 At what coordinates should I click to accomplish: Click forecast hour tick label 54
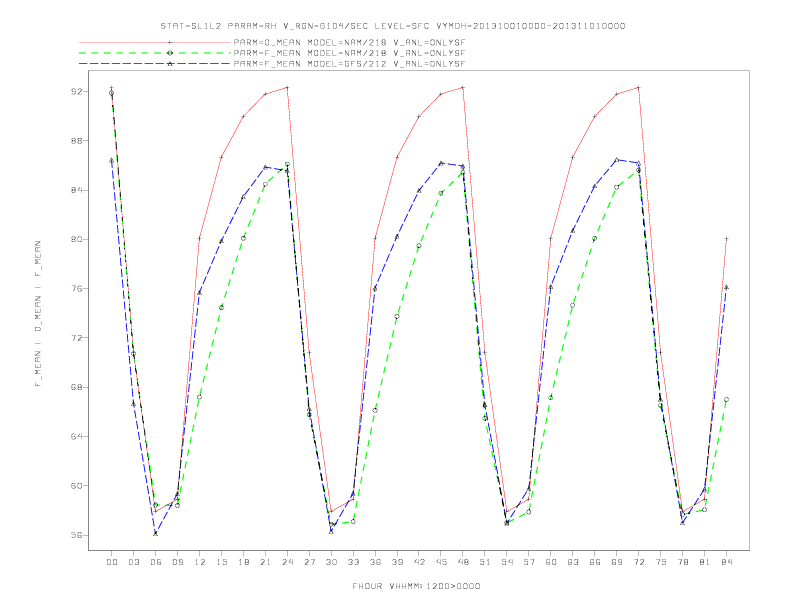pyautogui.click(x=507, y=562)
